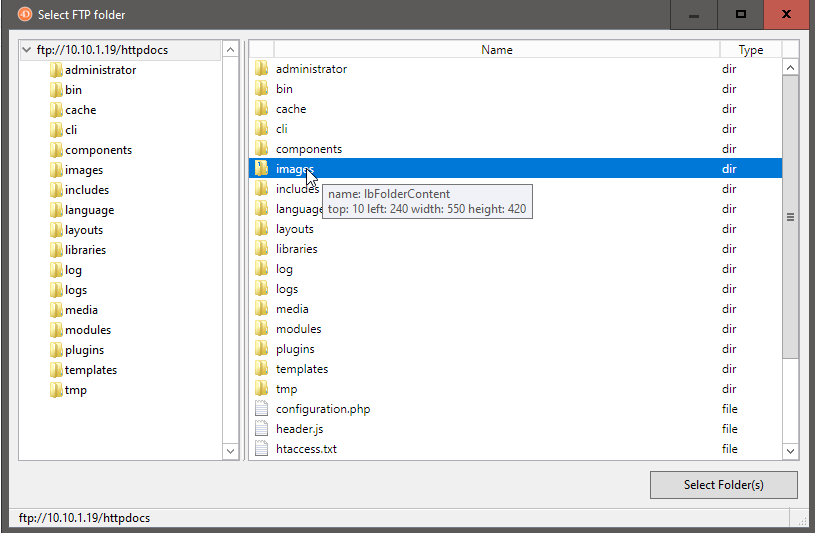This screenshot has width=815, height=533.
Task: Select the media folder in left tree
Action: [x=81, y=310]
